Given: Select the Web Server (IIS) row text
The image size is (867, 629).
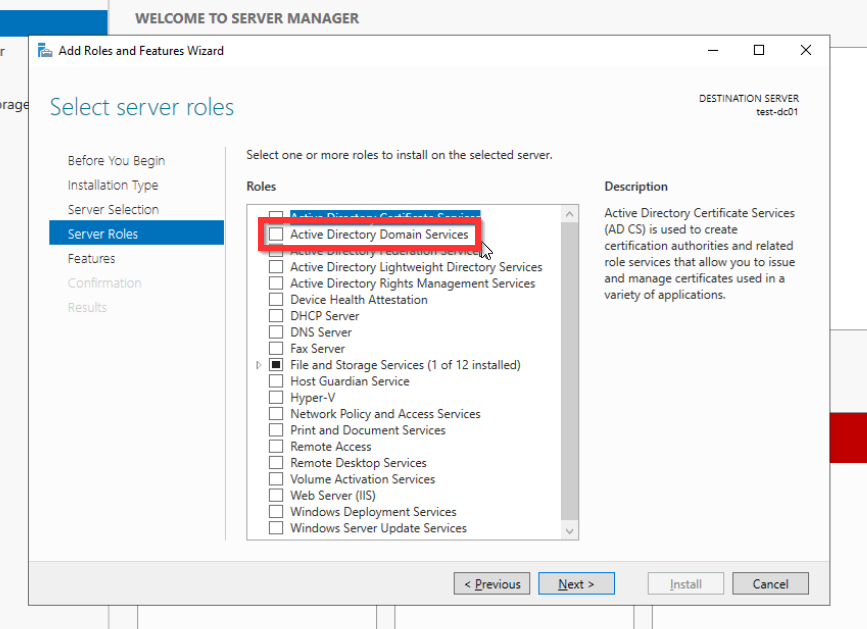Looking at the screenshot, I should pyautogui.click(x=333, y=496).
